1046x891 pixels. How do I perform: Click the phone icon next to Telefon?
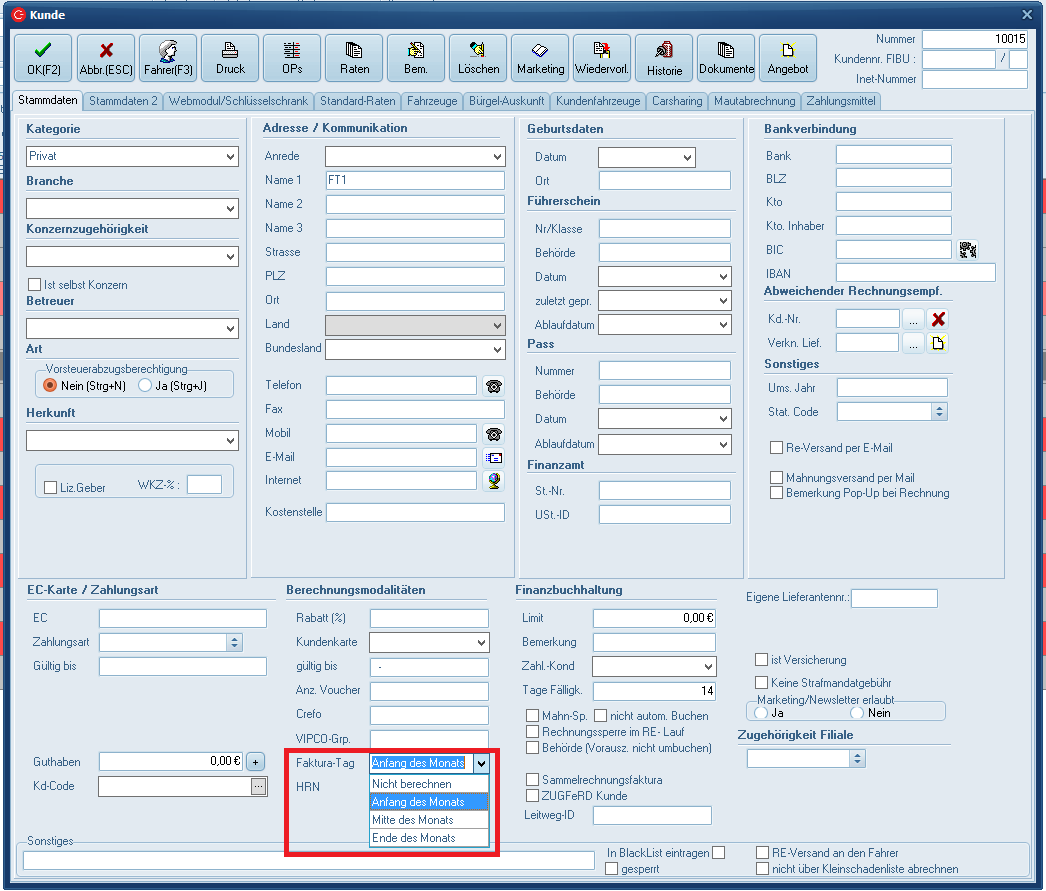492,386
